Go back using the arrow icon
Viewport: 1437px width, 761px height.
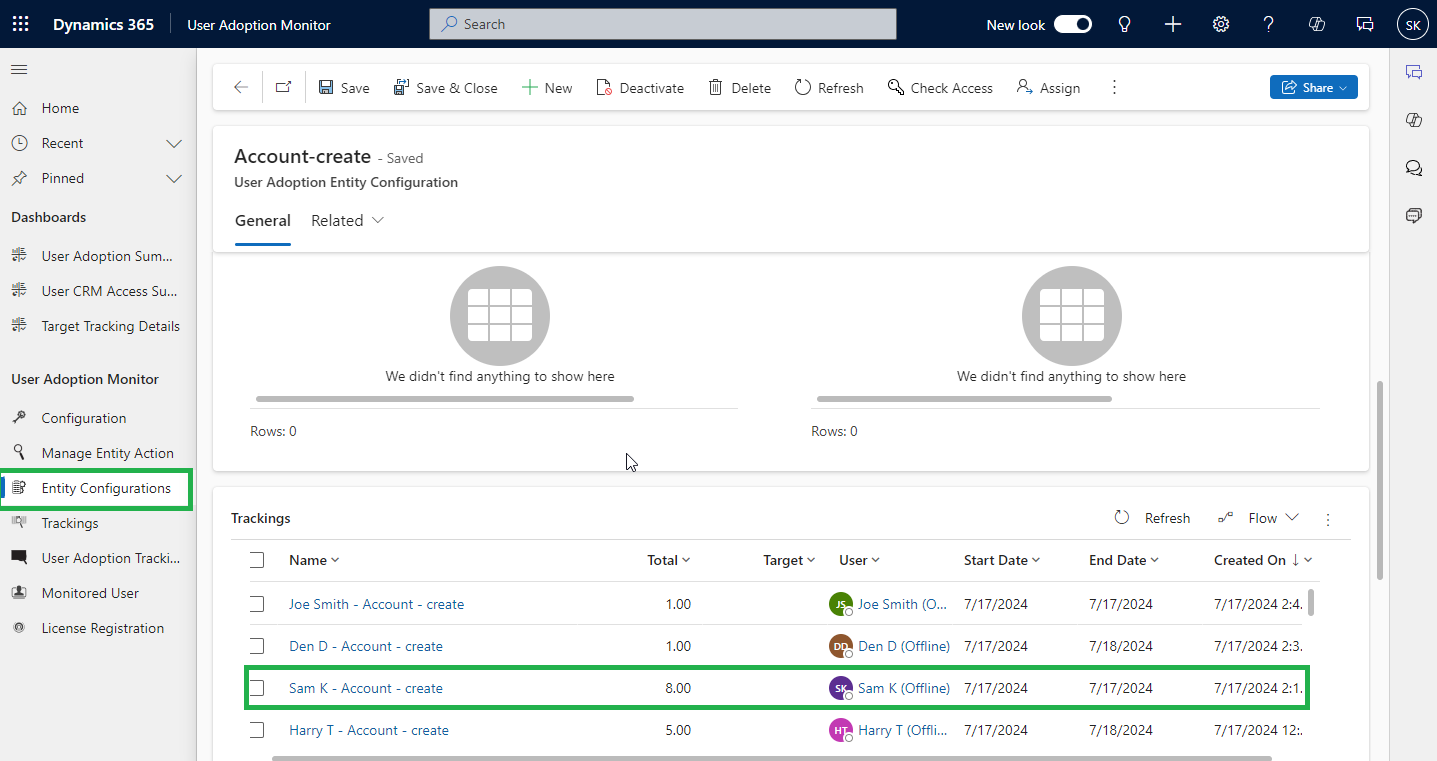point(240,88)
